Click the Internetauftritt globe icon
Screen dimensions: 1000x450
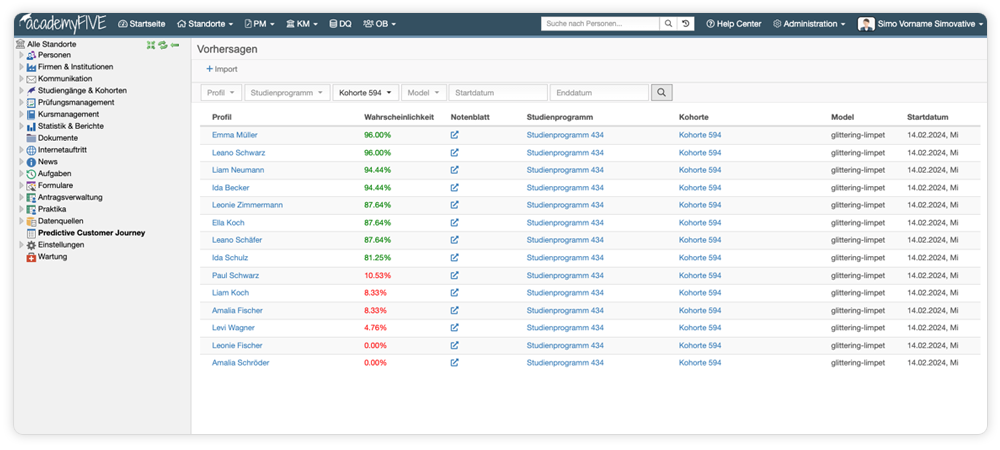pyautogui.click(x=31, y=150)
